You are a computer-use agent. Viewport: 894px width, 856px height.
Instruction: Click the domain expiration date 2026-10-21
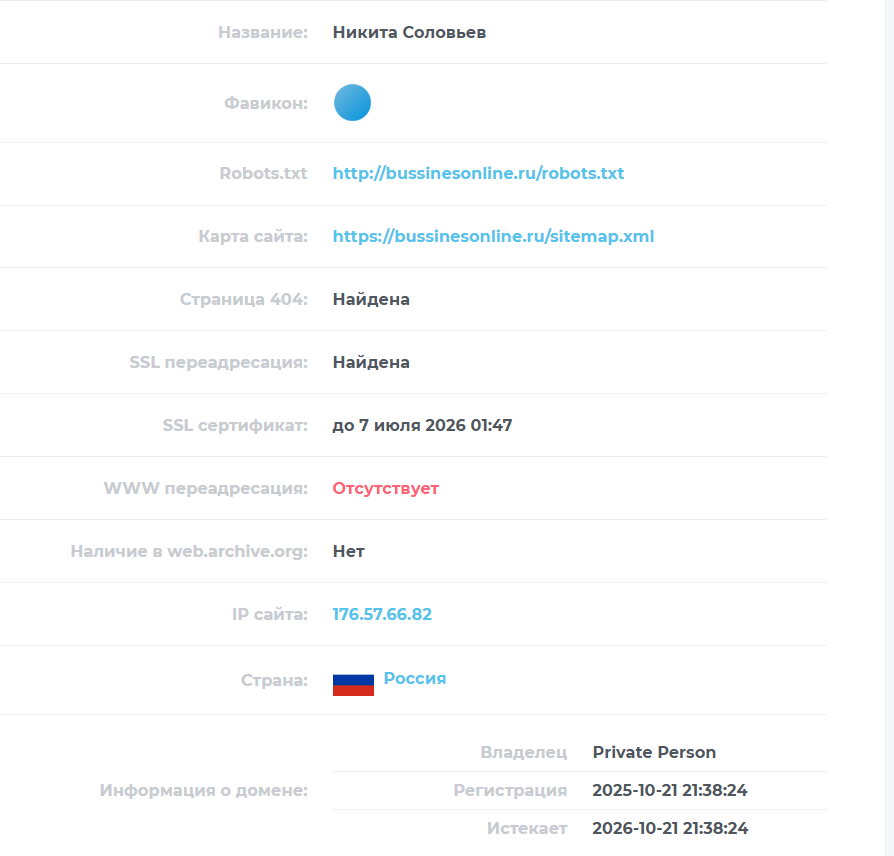coord(669,828)
